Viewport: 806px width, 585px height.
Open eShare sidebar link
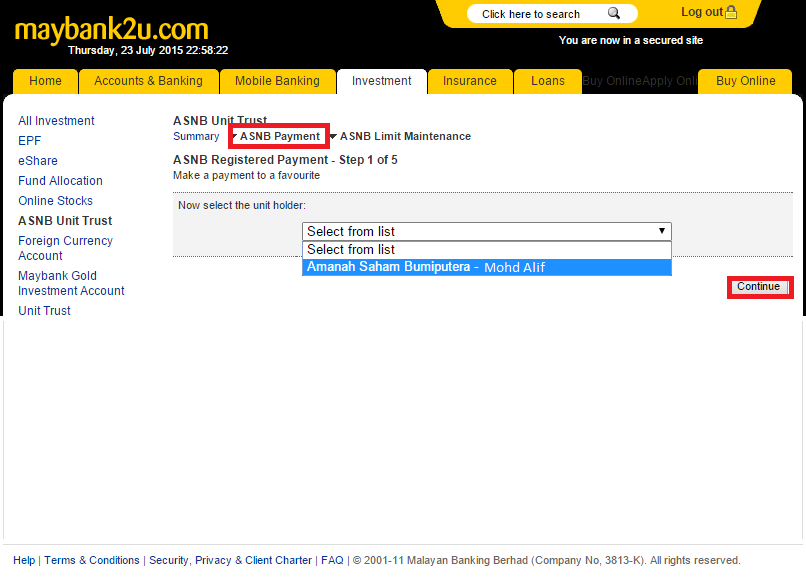(38, 161)
